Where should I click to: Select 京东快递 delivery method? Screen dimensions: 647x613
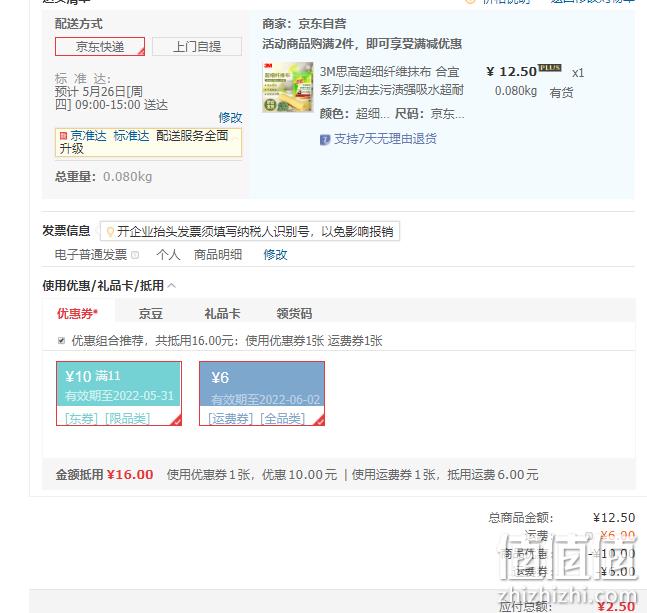pos(100,46)
